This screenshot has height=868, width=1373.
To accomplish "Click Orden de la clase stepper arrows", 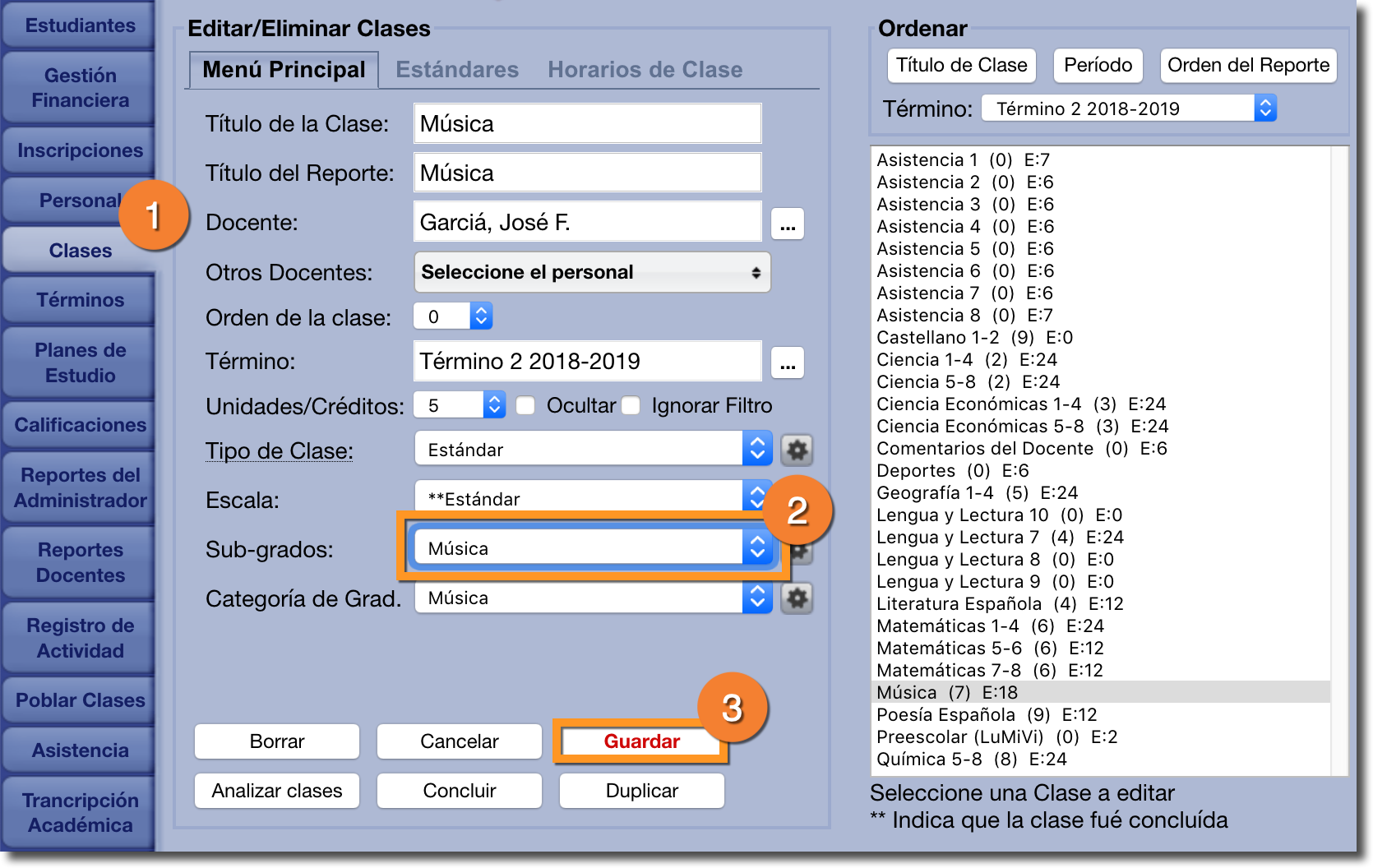I will [481, 316].
